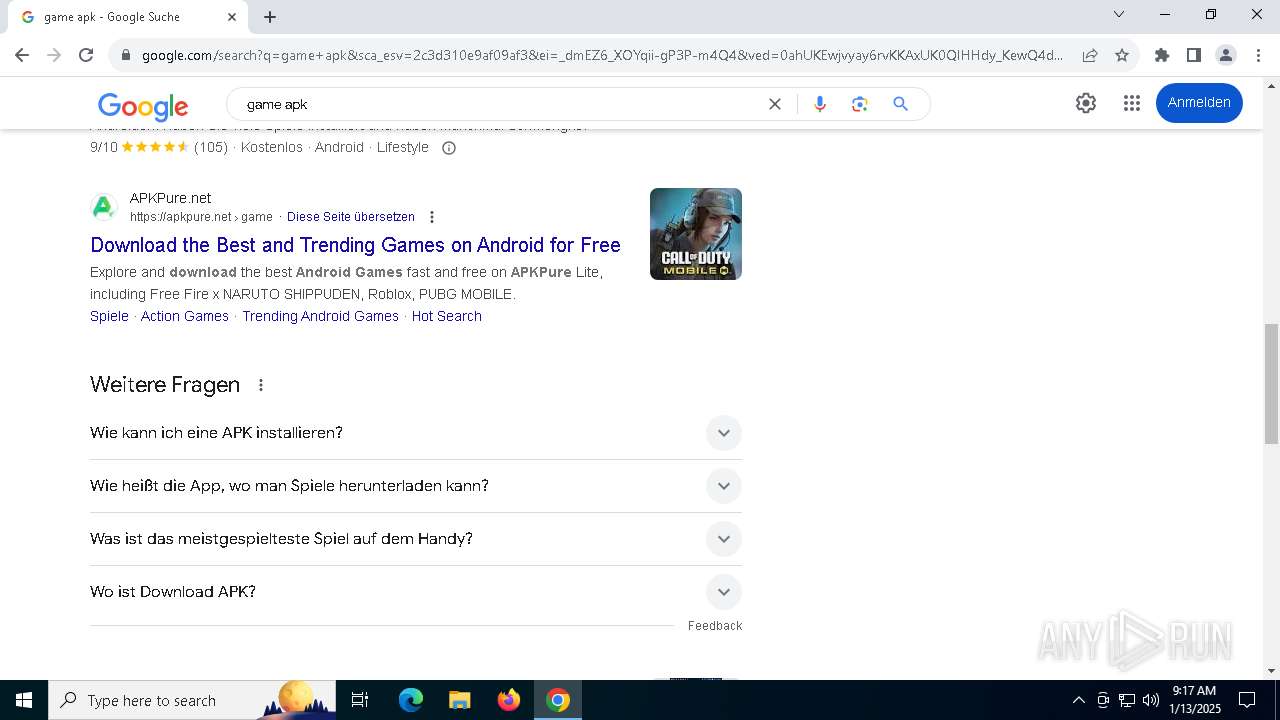Click the taskbar clock showing 9:17 AM
Viewport: 1280px width, 720px height.
point(1195,700)
